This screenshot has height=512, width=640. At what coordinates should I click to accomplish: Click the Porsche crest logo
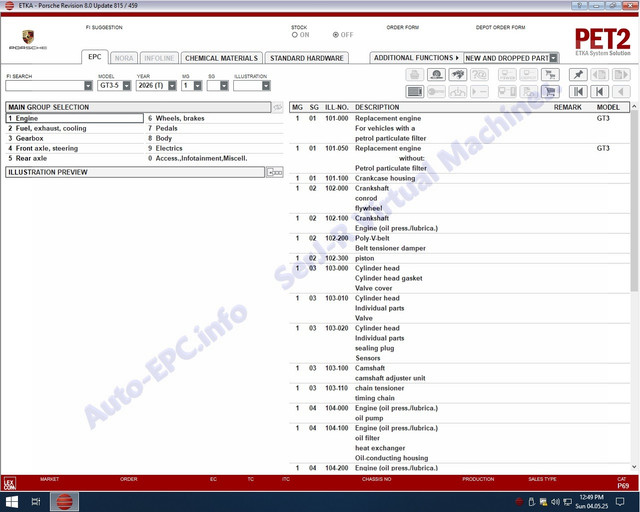coord(28,37)
